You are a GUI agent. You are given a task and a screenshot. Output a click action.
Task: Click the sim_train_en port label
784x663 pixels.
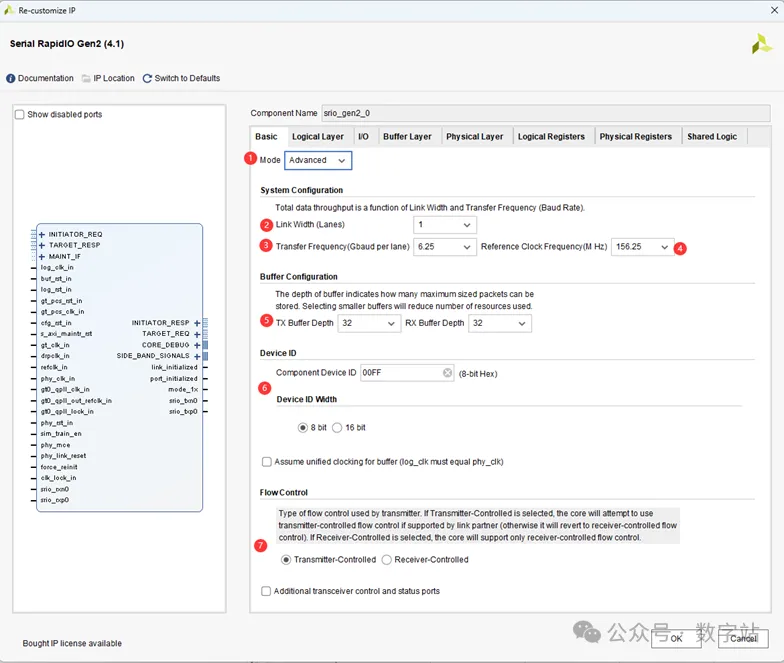61,434
